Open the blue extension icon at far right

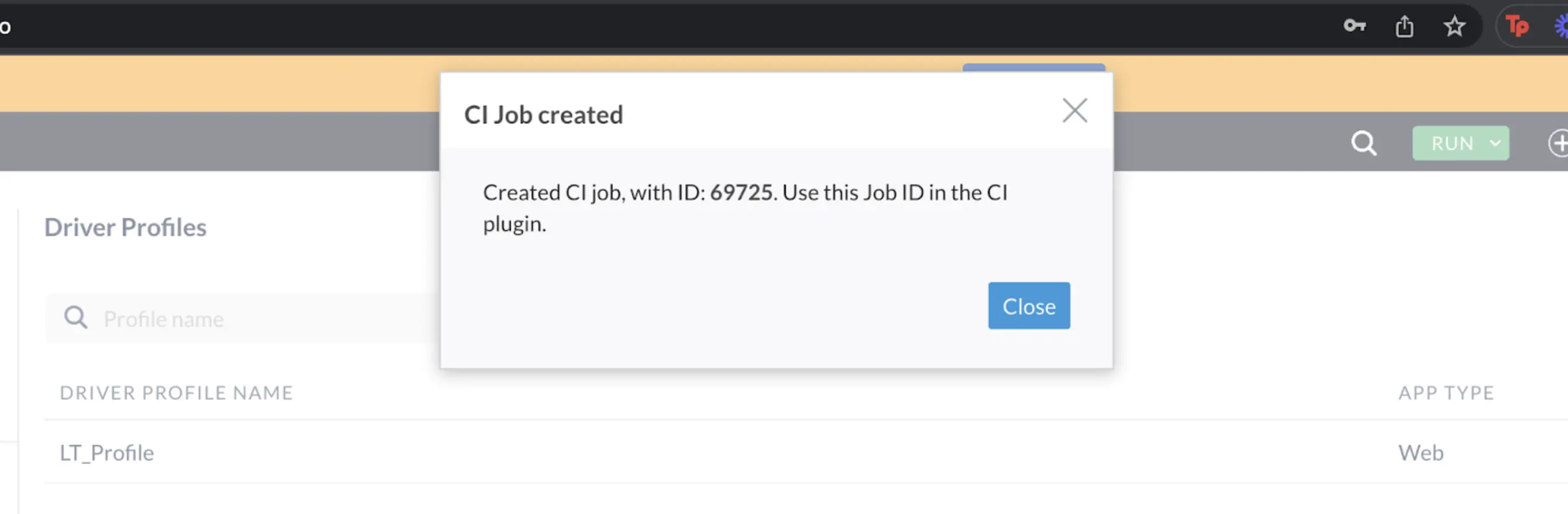tap(1562, 26)
